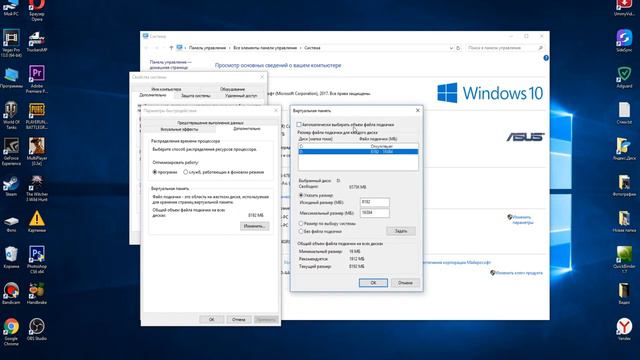
Task: Confirm Virtual Memory dialog with OK
Action: click(x=373, y=282)
